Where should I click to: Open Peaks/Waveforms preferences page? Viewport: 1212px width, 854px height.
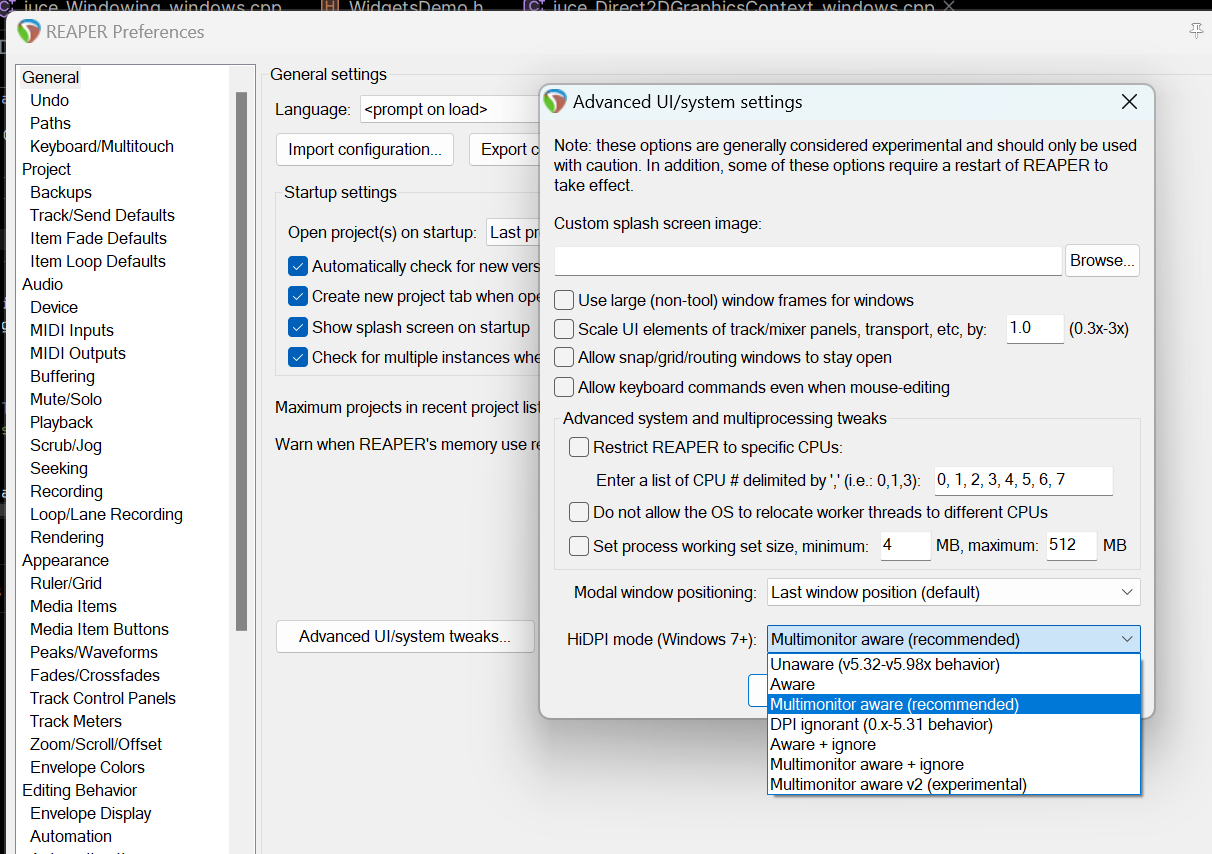pos(94,652)
